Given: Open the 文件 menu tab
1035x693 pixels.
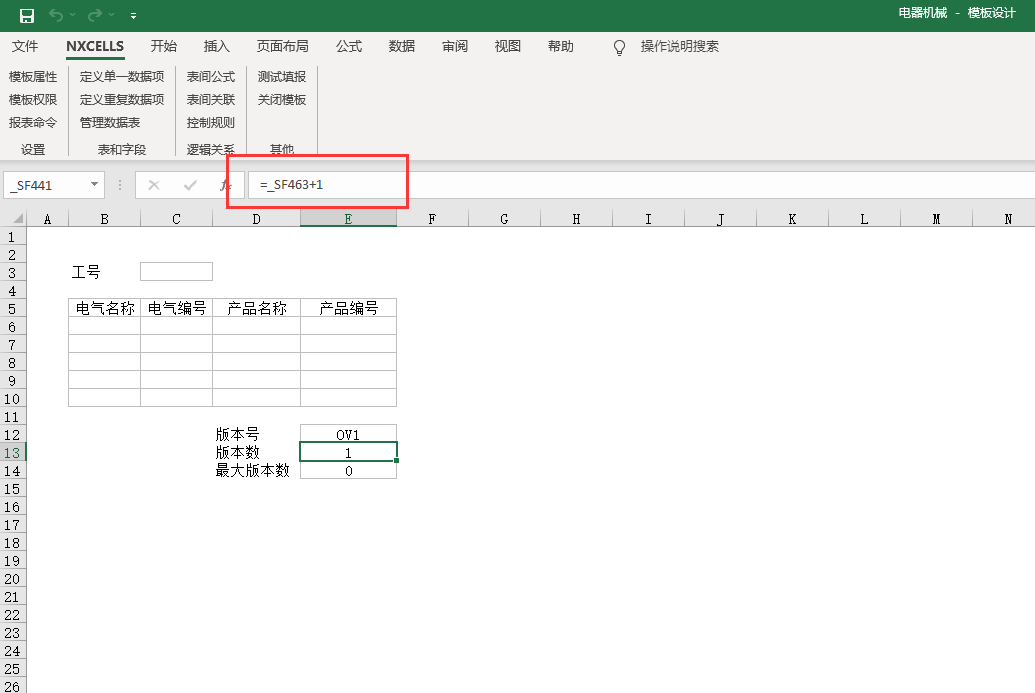Looking at the screenshot, I should [25, 46].
